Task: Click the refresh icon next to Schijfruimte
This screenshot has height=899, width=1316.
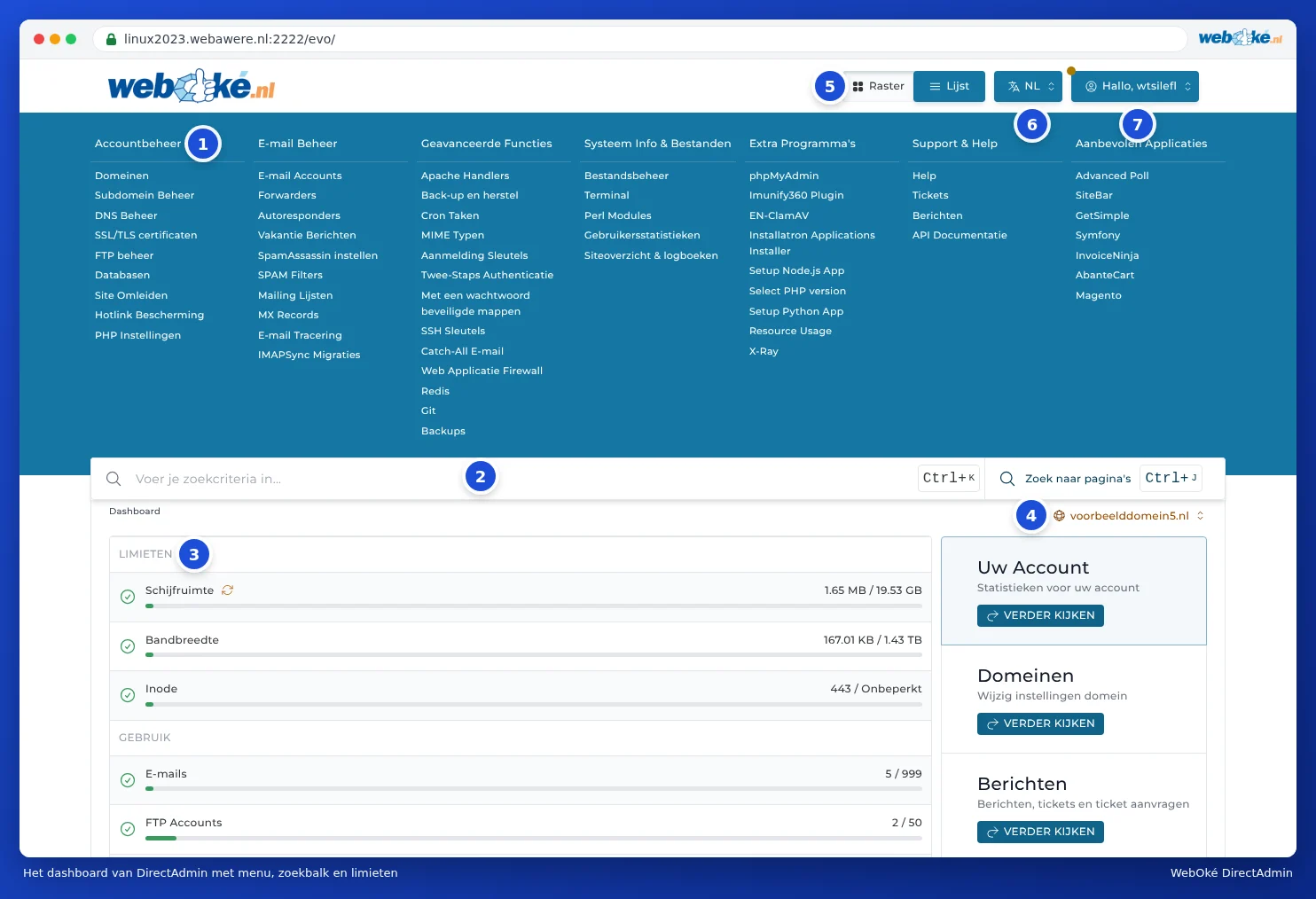Action: 227,590
